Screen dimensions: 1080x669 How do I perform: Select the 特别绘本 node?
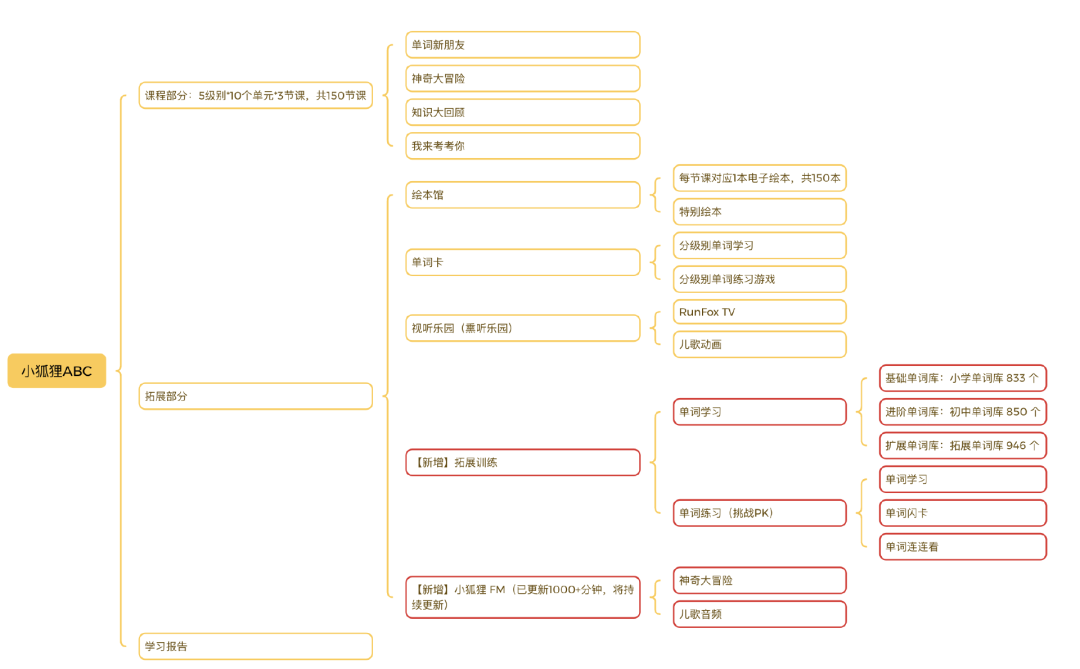coord(759,212)
